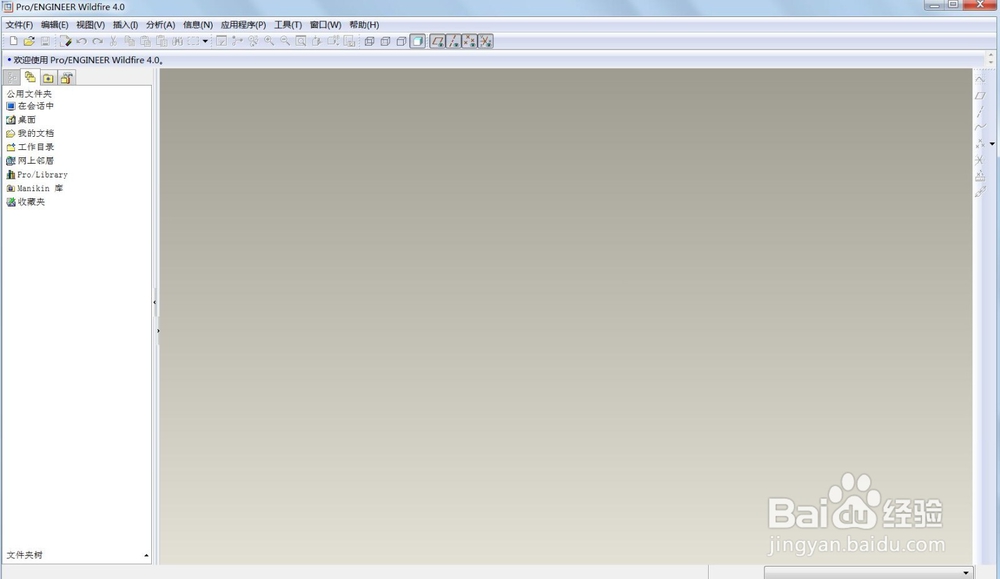The width and height of the screenshot is (1000, 579).
Task: Select the Coordinate System tool on right toolbar
Action: coord(980,160)
